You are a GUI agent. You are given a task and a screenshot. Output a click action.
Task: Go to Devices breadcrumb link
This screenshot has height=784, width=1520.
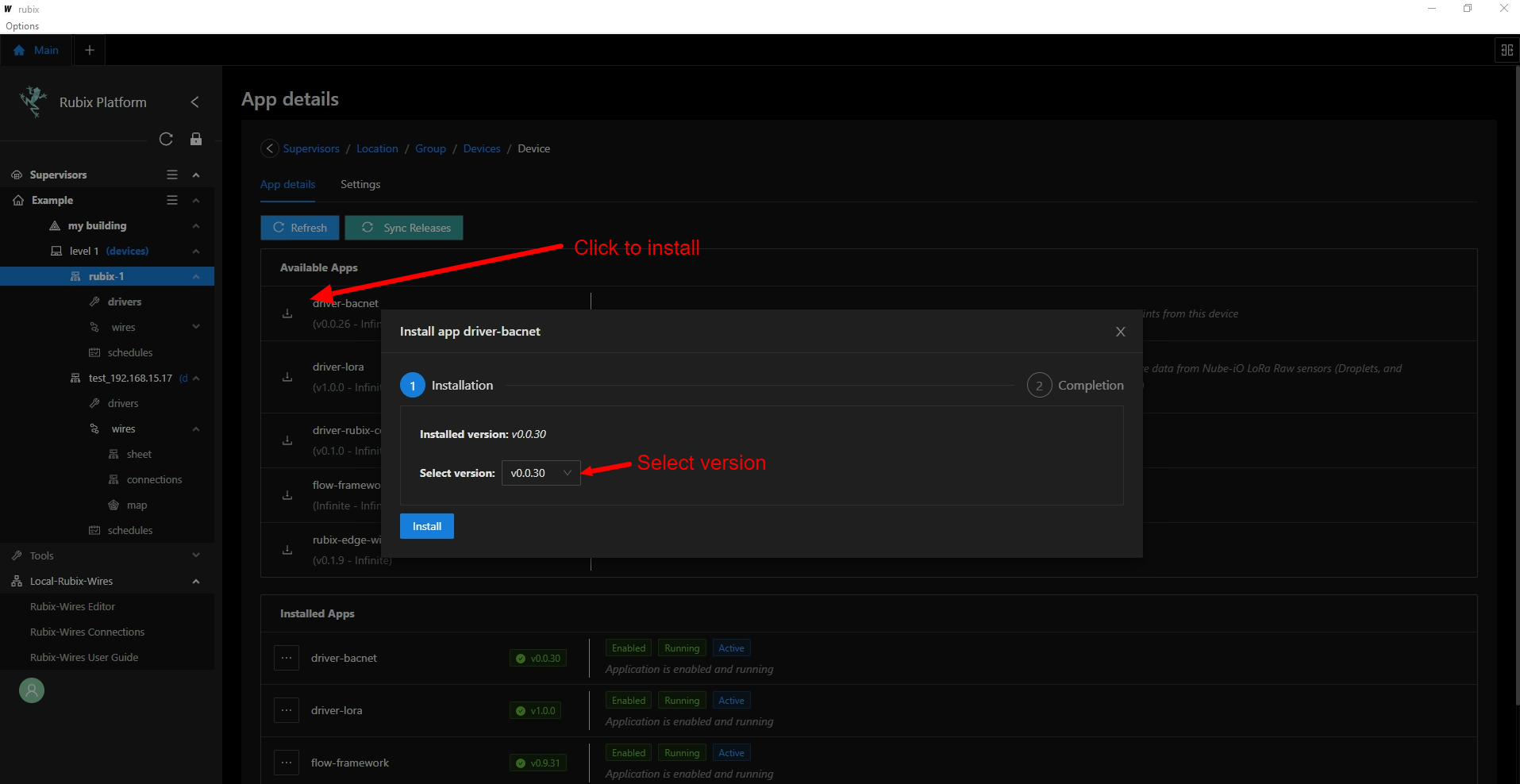click(x=482, y=148)
